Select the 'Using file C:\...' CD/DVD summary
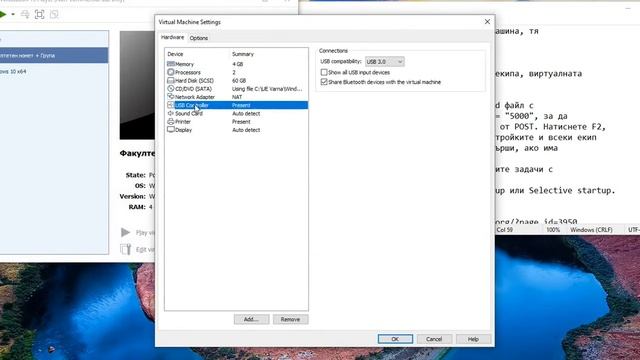This screenshot has height=360, width=640. [x=267, y=89]
